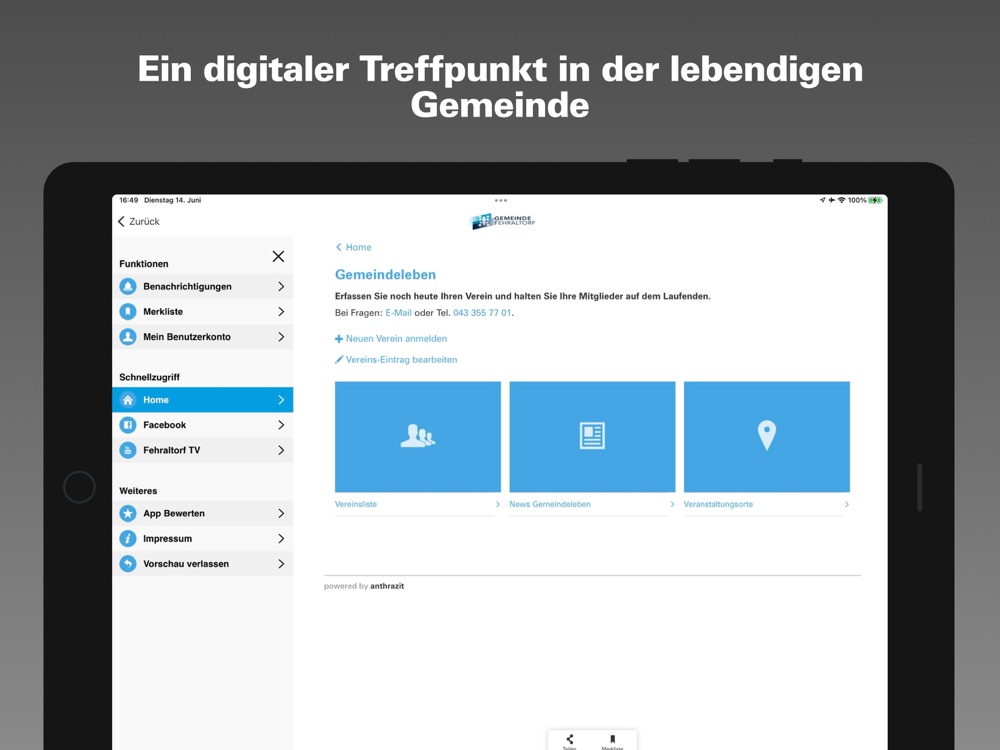
Task: Open the Benachrichtigungen bell icon
Action: [128, 286]
